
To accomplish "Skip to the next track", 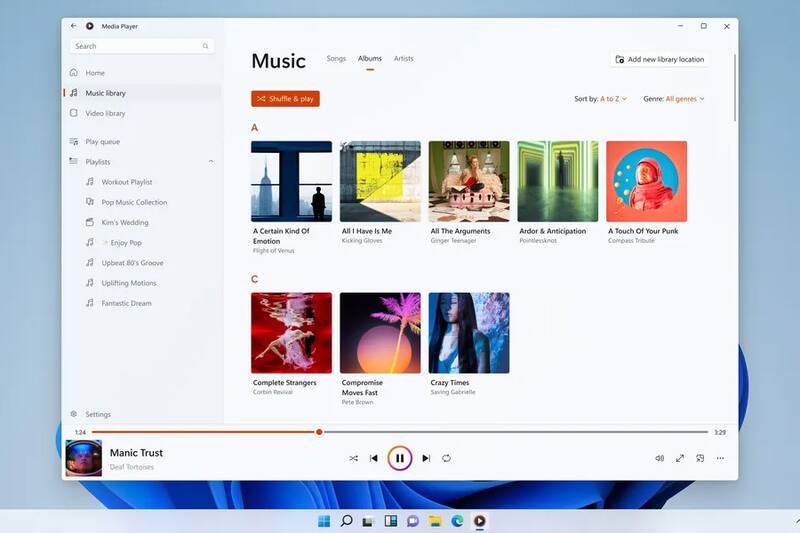I will pos(425,458).
